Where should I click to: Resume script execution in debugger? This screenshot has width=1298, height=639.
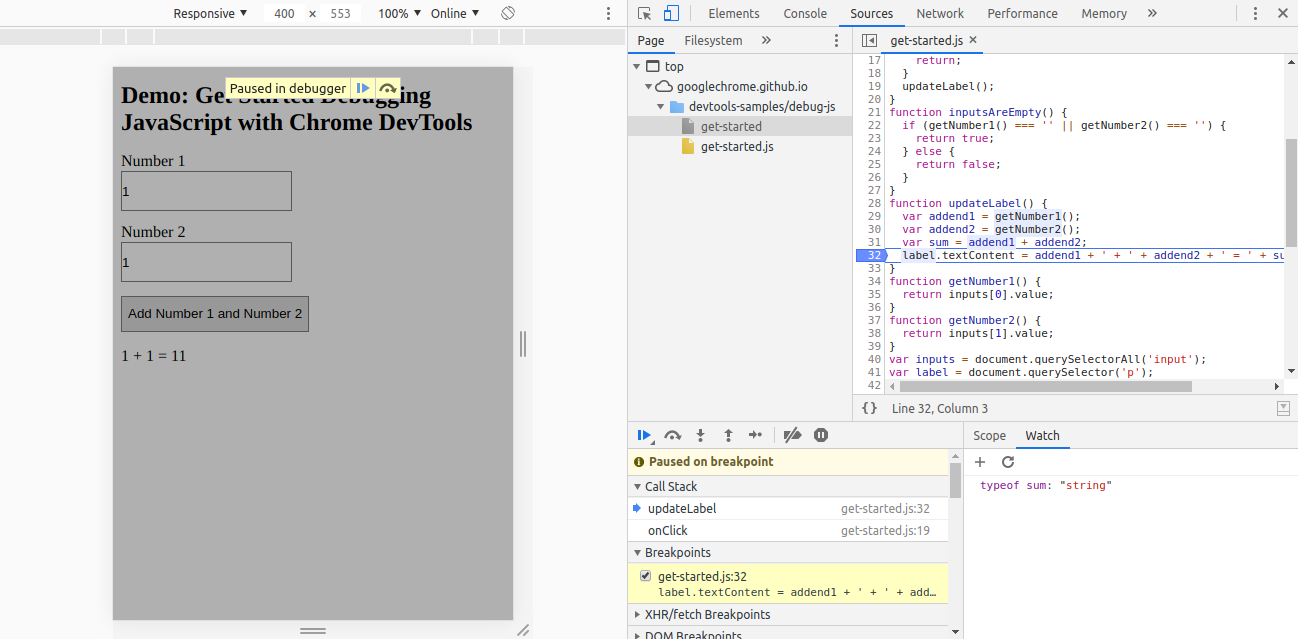click(644, 434)
